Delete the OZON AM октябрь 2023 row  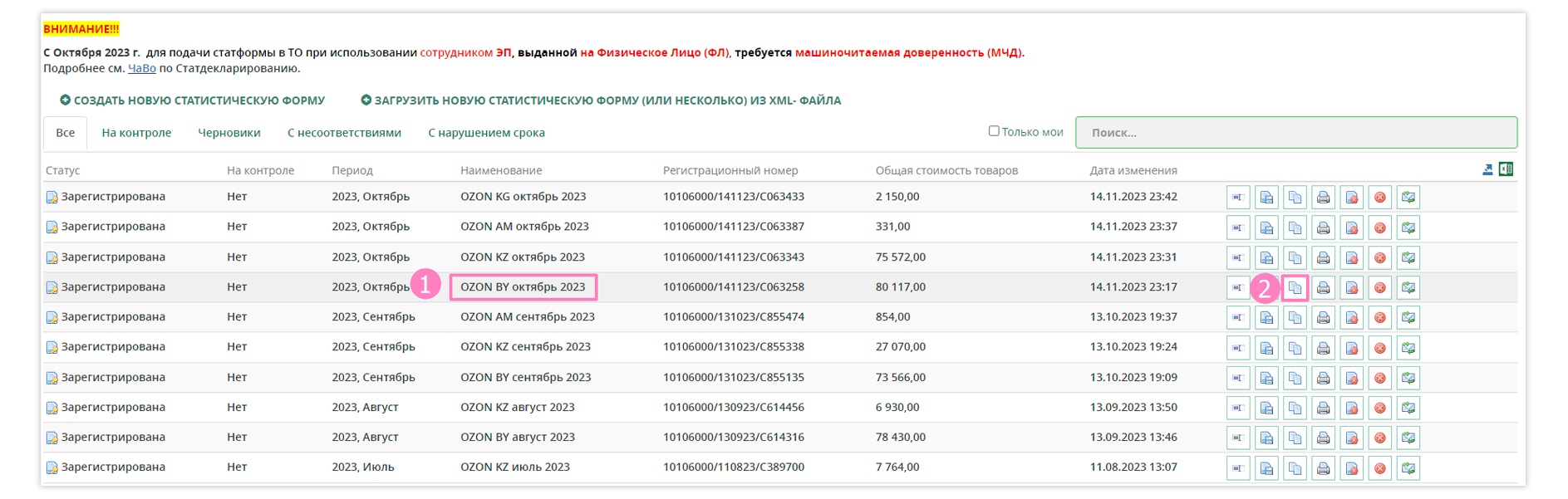(1380, 227)
